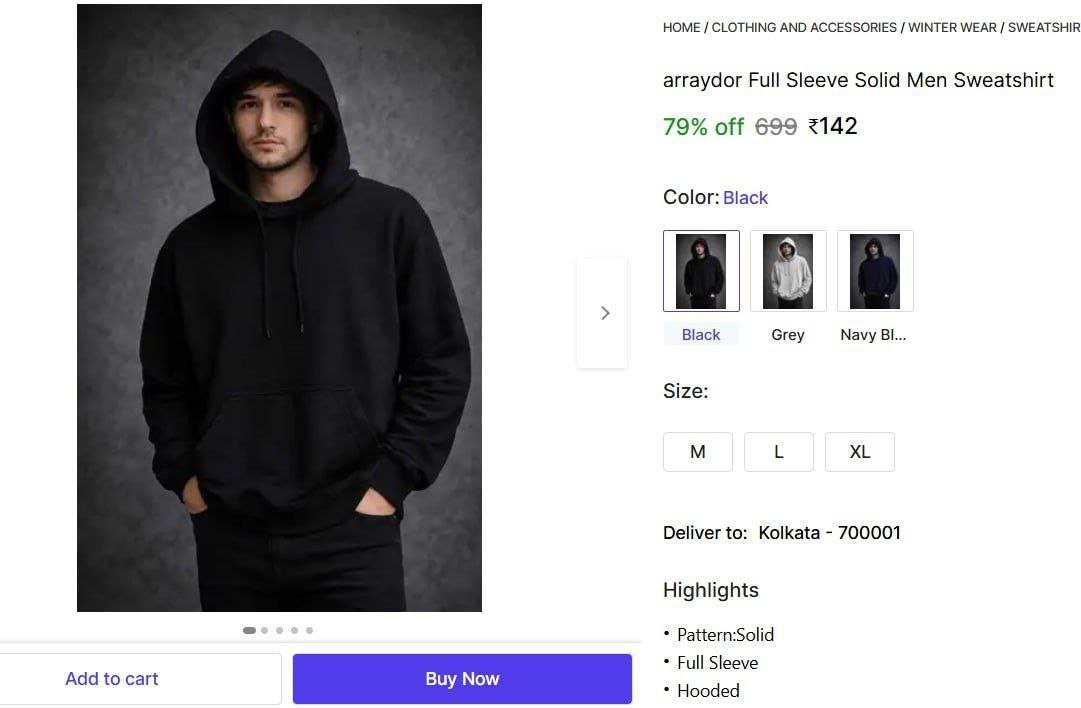Select size L
The height and width of the screenshot is (708, 1081).
pos(779,452)
